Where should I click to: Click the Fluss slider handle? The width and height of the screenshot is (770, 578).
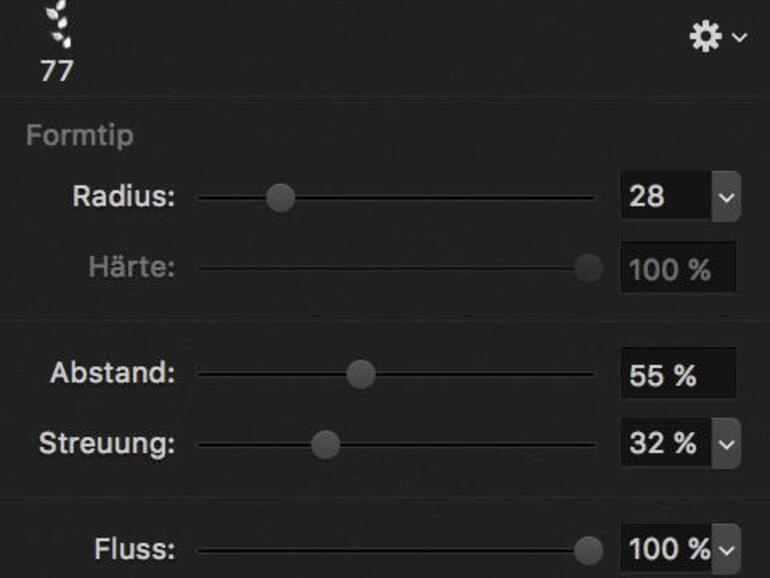pos(589,549)
